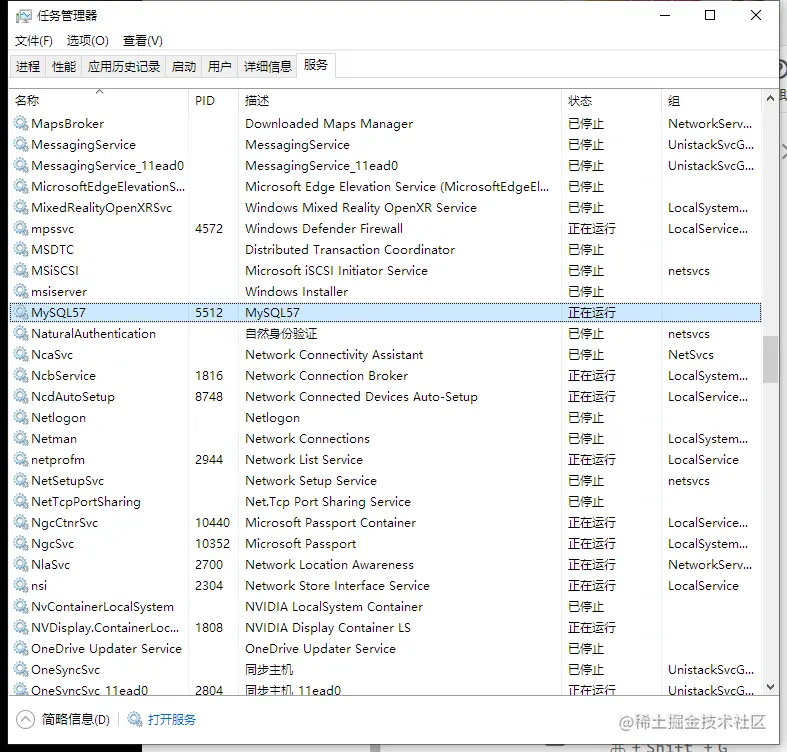Image resolution: width=787 pixels, height=752 pixels.
Task: Switch to the 性能 tab
Action: pos(64,66)
